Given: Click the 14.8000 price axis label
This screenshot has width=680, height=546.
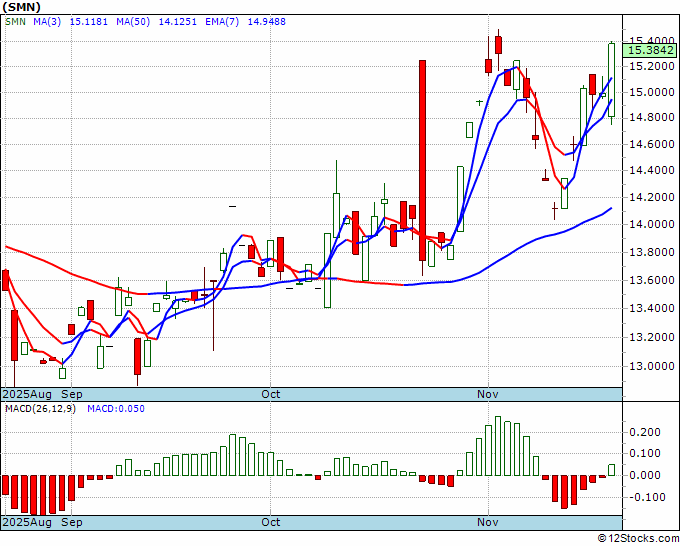Looking at the screenshot, I should (651, 118).
